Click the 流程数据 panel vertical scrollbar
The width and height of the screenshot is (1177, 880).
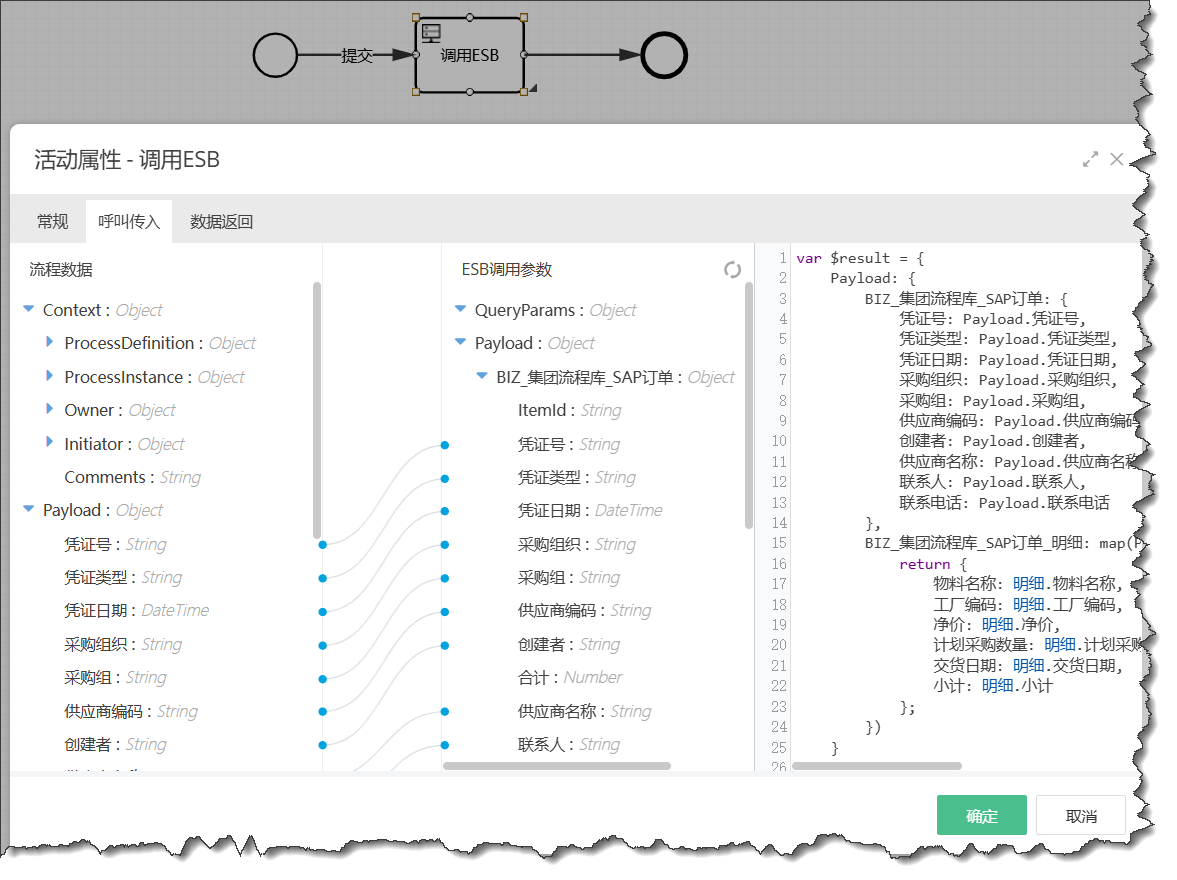pyautogui.click(x=317, y=410)
